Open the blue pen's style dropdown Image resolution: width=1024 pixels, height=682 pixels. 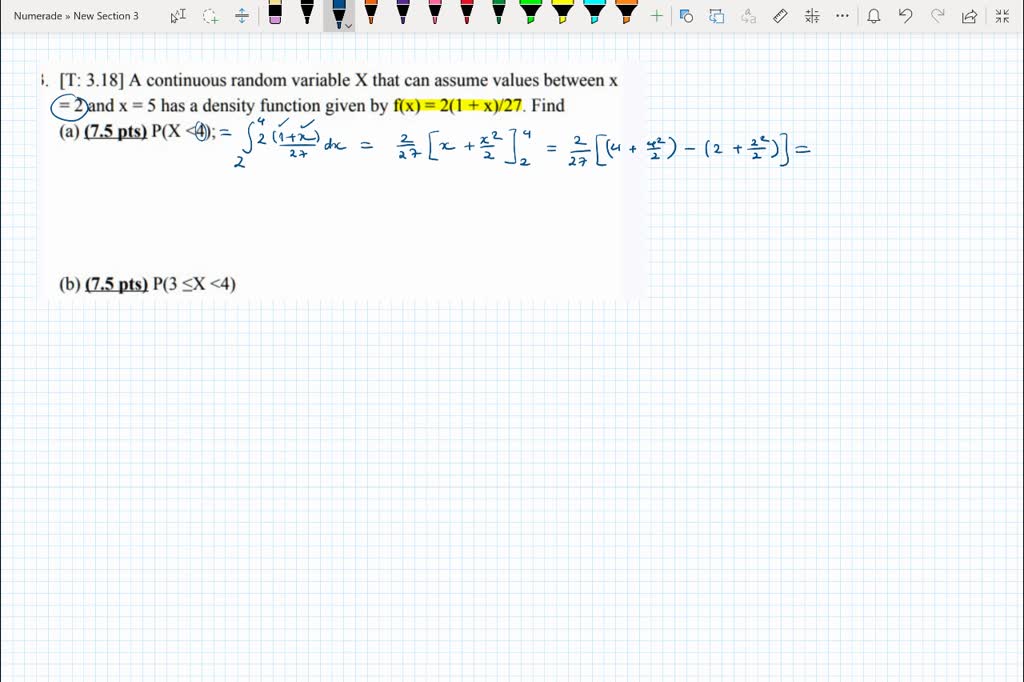[347, 25]
